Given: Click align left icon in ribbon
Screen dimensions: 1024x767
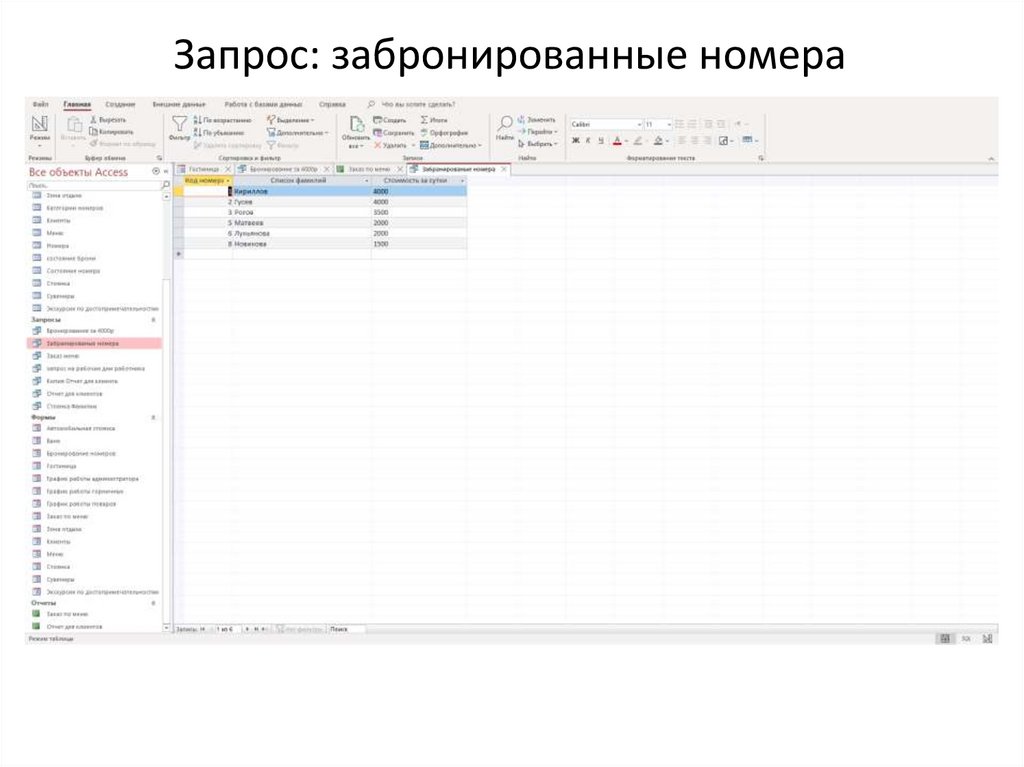Looking at the screenshot, I should click(682, 140).
